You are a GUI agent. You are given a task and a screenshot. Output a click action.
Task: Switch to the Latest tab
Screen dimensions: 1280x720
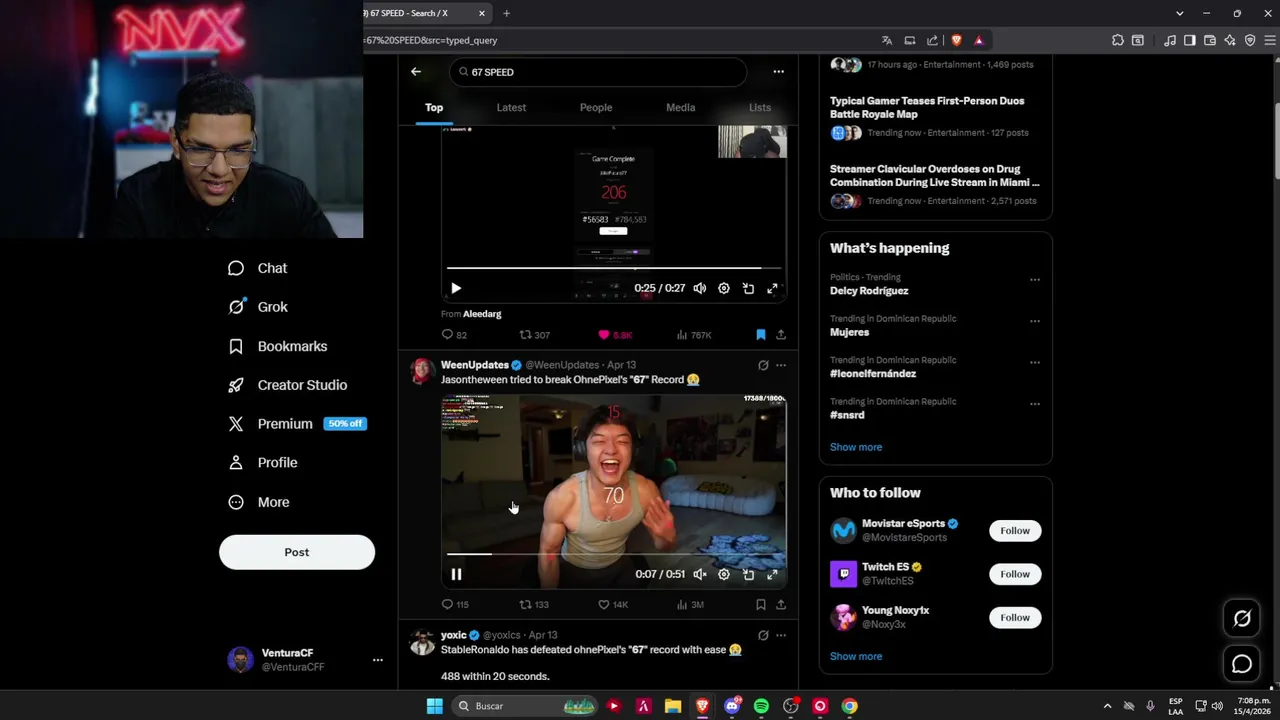511,107
